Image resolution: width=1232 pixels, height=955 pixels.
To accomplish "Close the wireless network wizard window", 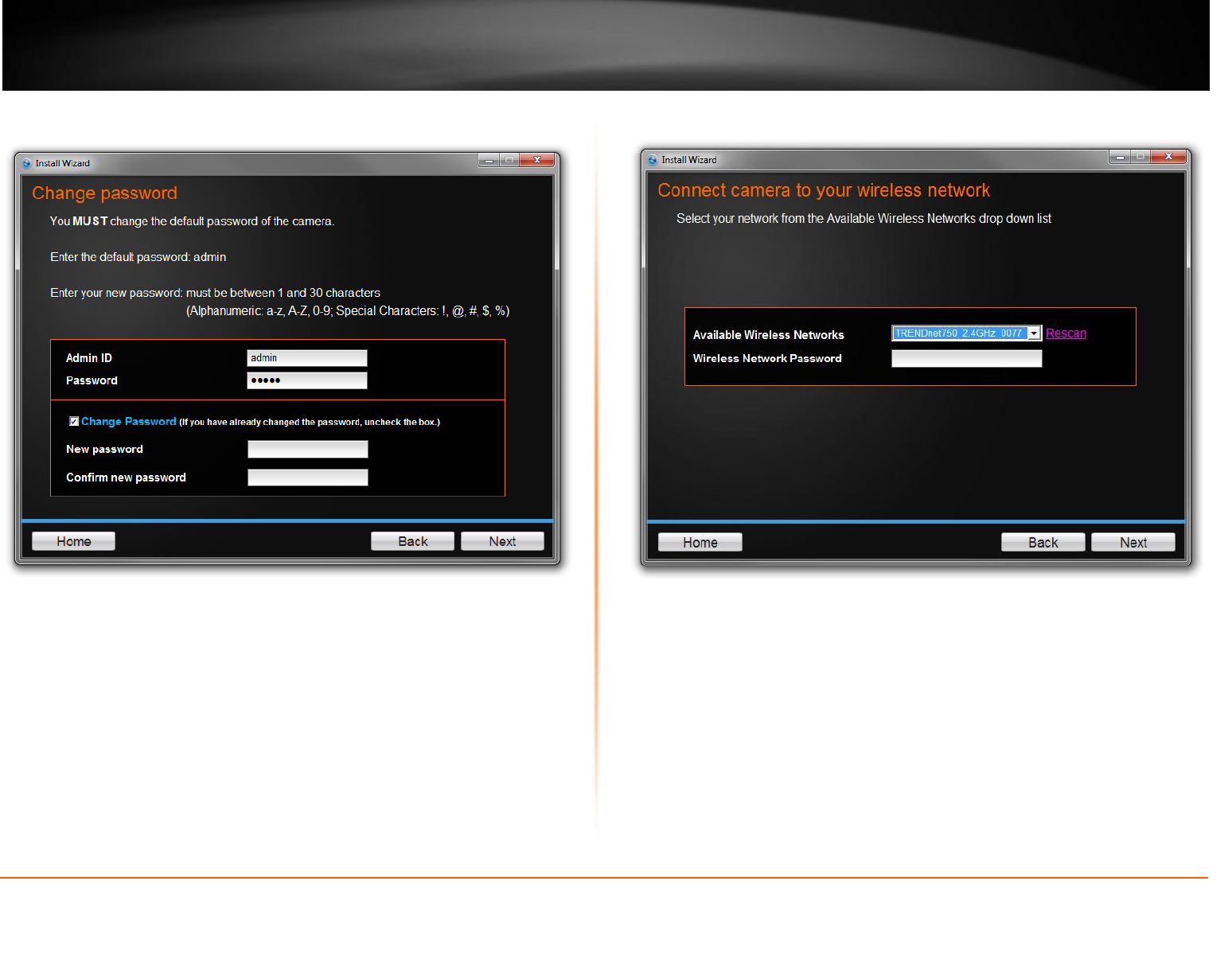I will coord(1168,157).
